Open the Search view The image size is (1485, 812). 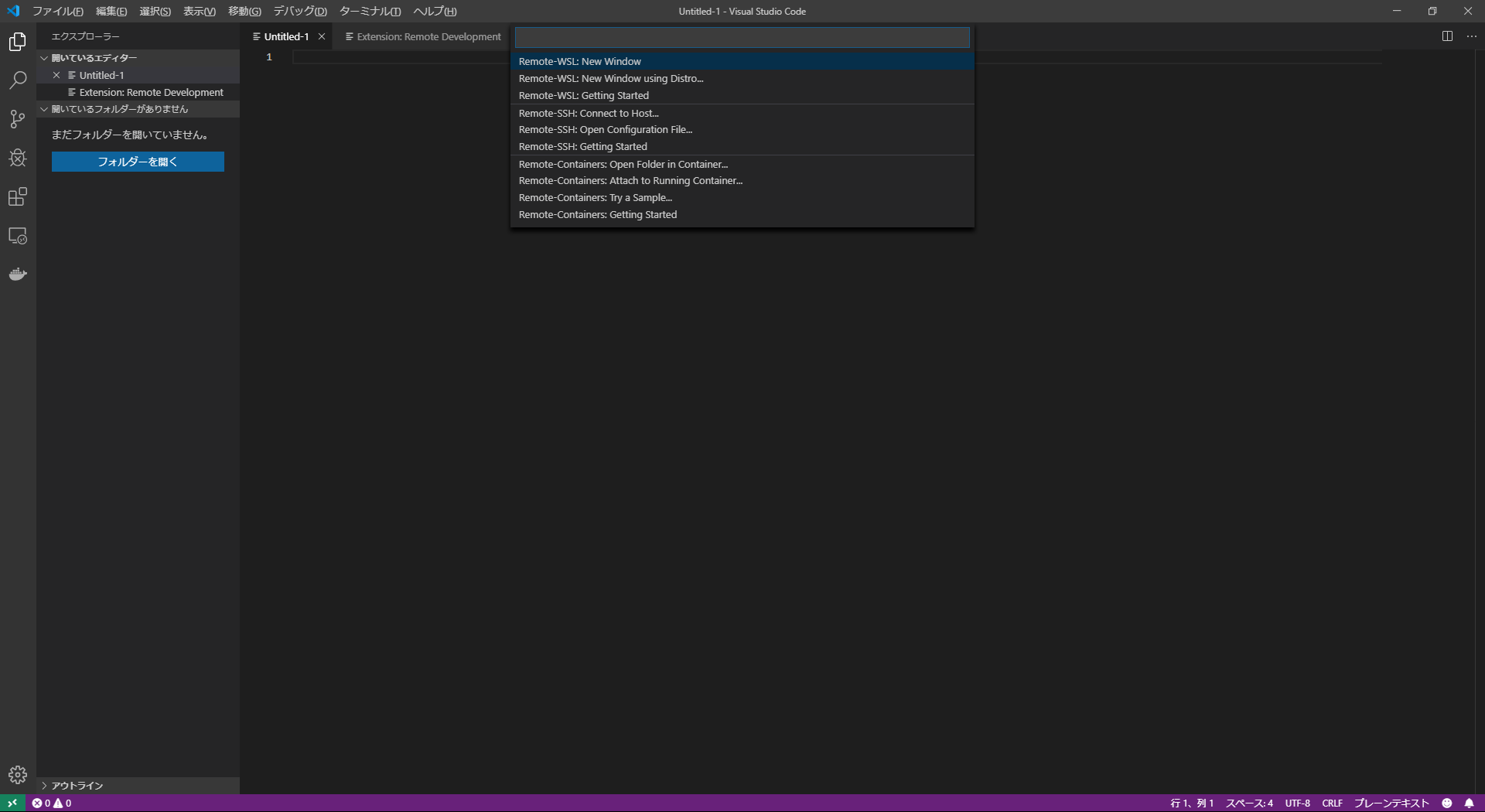(17, 80)
